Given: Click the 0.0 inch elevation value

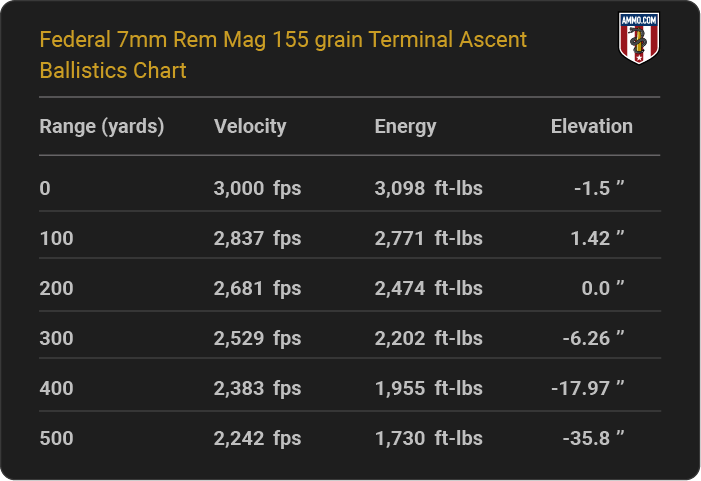Looking at the screenshot, I should (x=603, y=288).
